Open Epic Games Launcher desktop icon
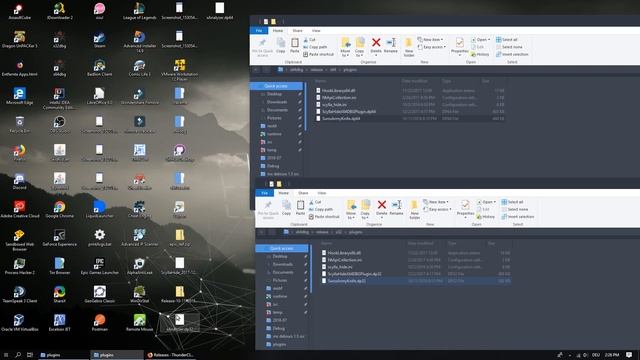Image resolution: width=640 pixels, height=360 pixels. pyautogui.click(x=99, y=266)
